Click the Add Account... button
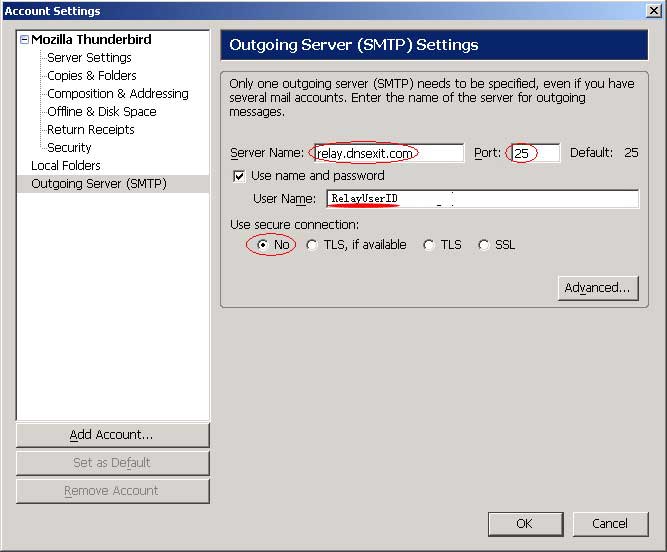 112,435
